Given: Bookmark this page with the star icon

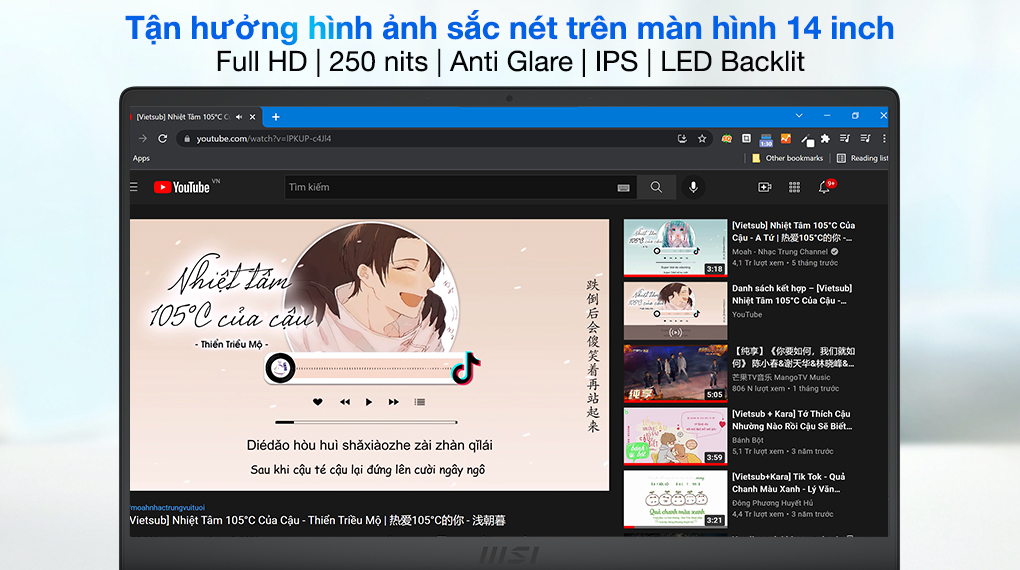Looking at the screenshot, I should click(x=702, y=138).
